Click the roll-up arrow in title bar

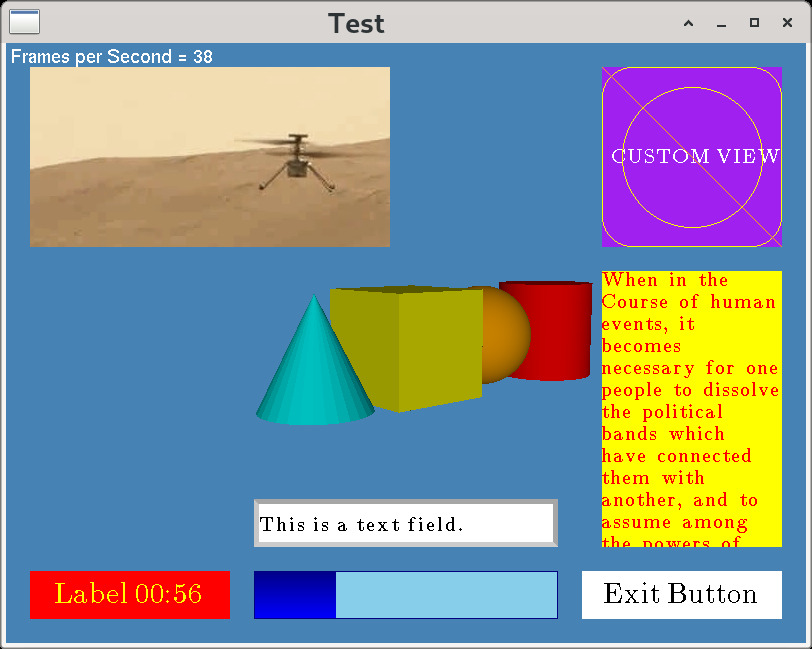click(688, 23)
